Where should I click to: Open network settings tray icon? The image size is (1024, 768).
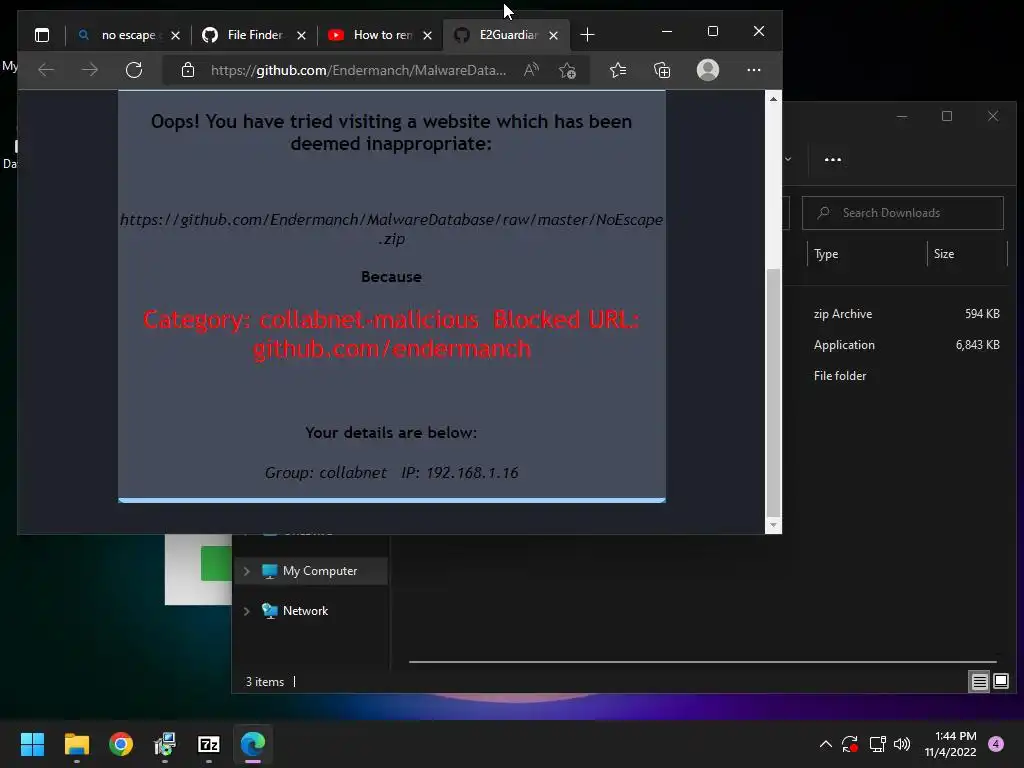pos(877,744)
